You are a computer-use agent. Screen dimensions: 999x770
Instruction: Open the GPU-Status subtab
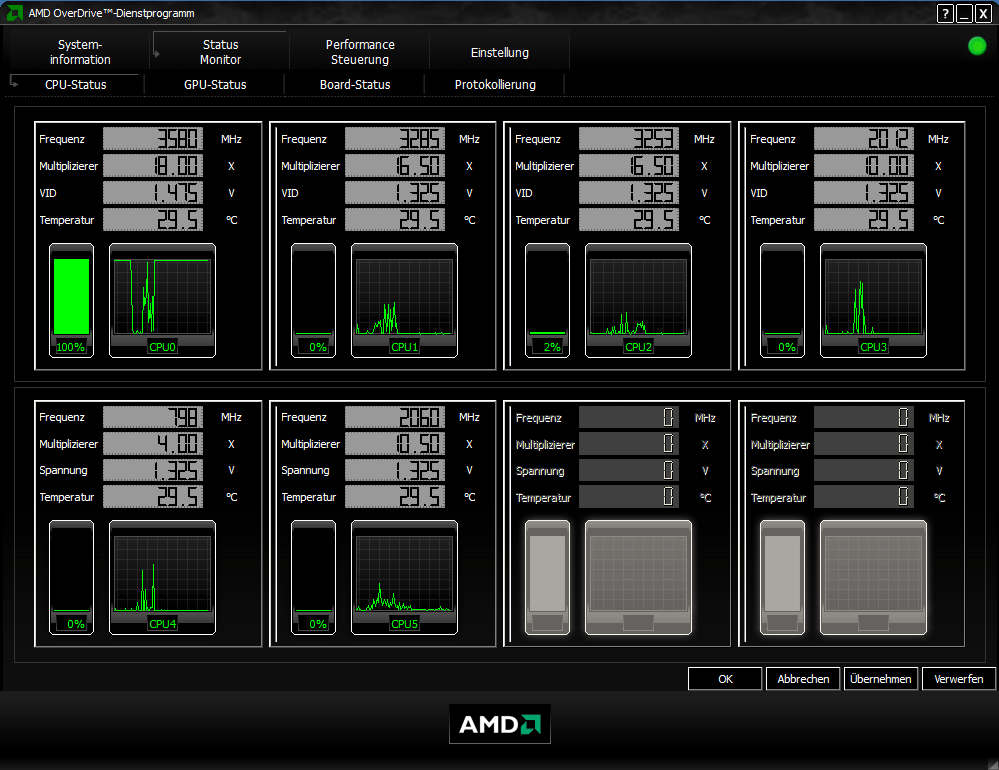coord(215,85)
